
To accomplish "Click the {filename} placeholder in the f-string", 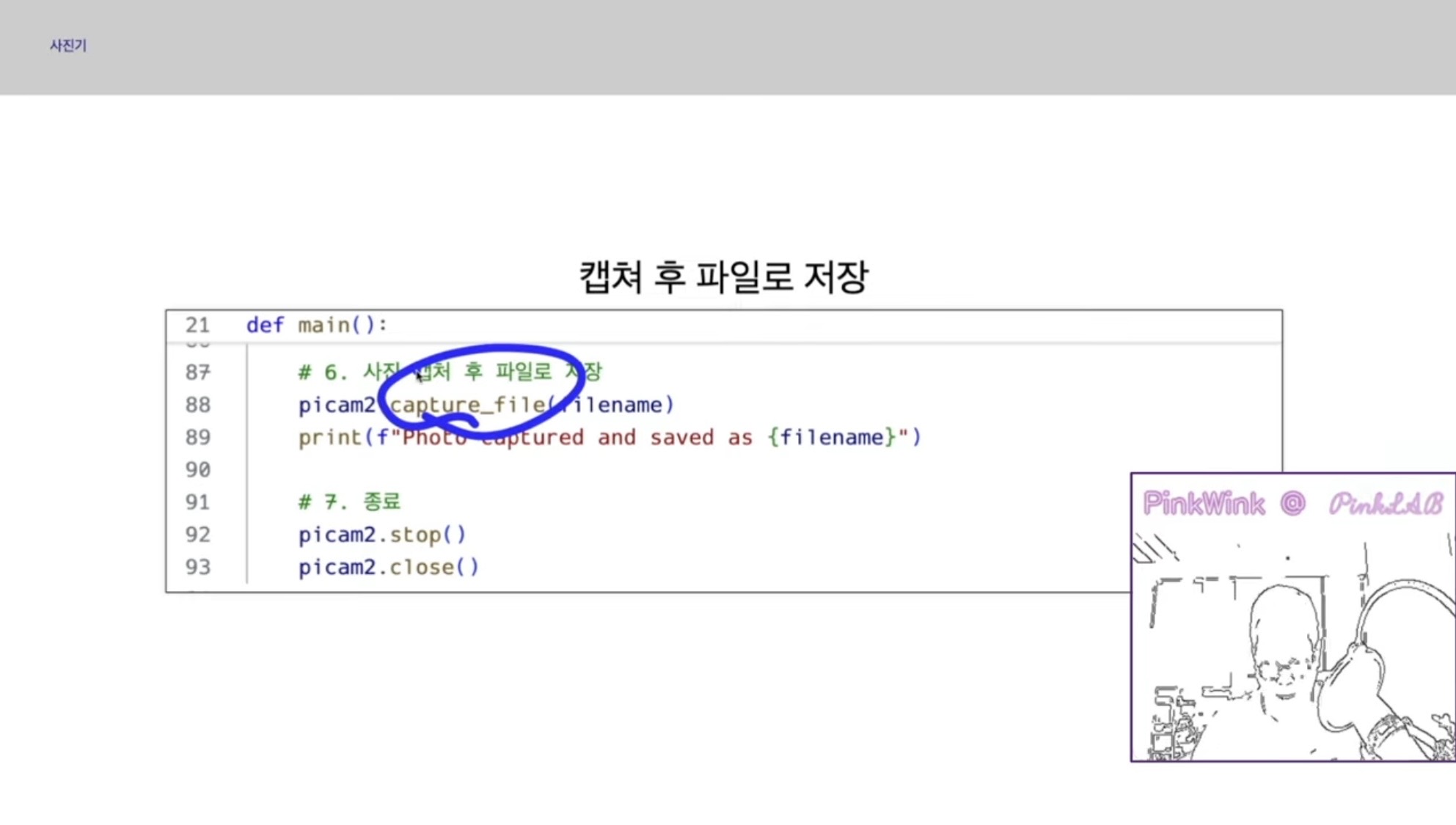I will point(832,437).
